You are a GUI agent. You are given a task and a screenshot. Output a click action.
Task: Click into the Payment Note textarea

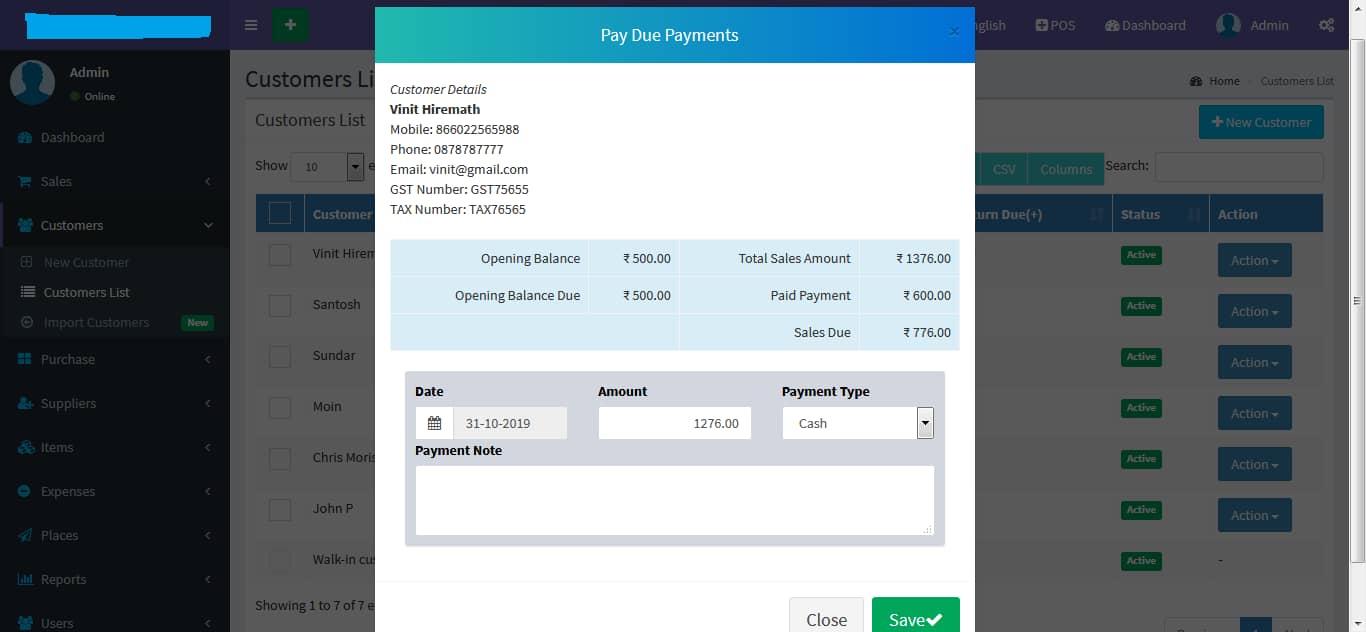[x=675, y=500]
